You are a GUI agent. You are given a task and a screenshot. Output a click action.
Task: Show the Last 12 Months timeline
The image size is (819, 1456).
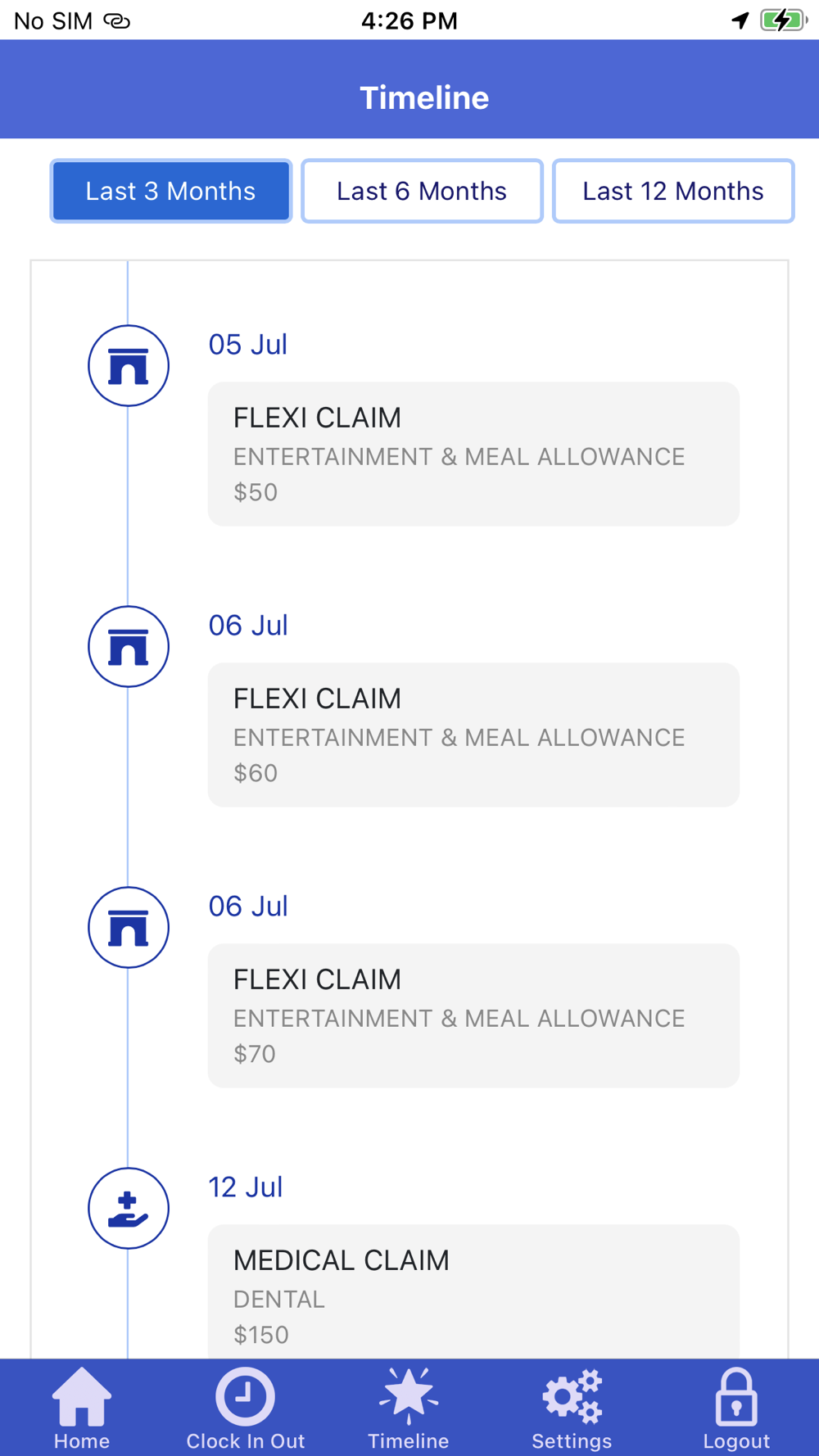tap(673, 192)
